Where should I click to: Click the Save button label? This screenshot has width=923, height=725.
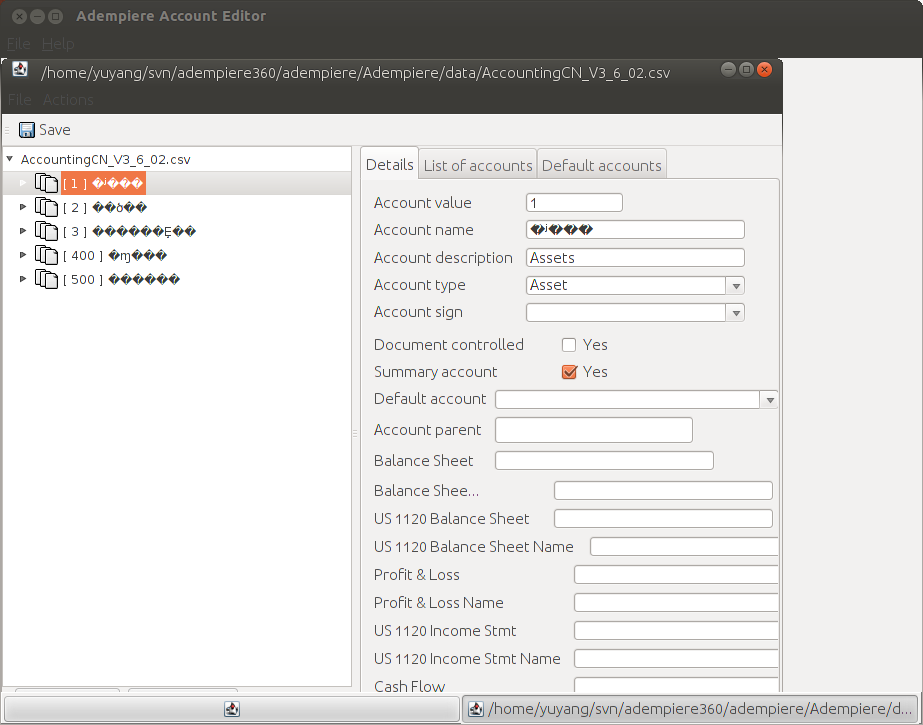click(x=55, y=130)
